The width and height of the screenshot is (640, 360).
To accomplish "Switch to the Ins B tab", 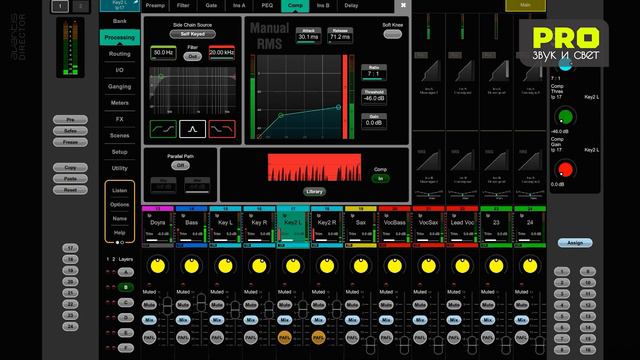I will [323, 5].
